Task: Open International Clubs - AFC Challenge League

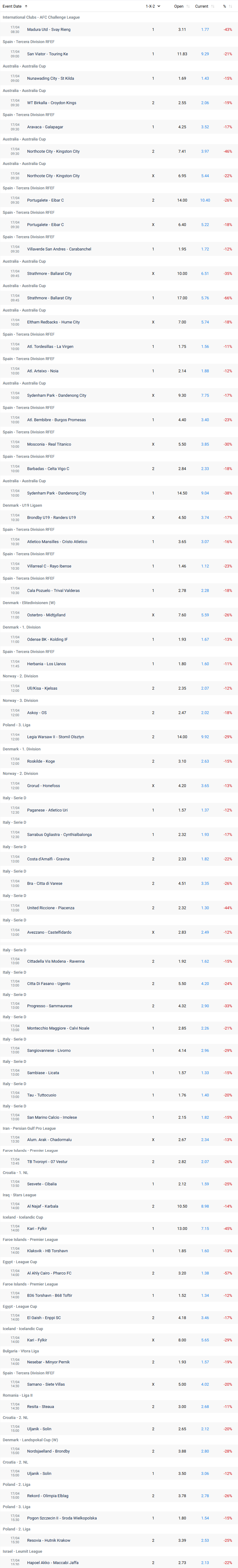Action: (41, 18)
